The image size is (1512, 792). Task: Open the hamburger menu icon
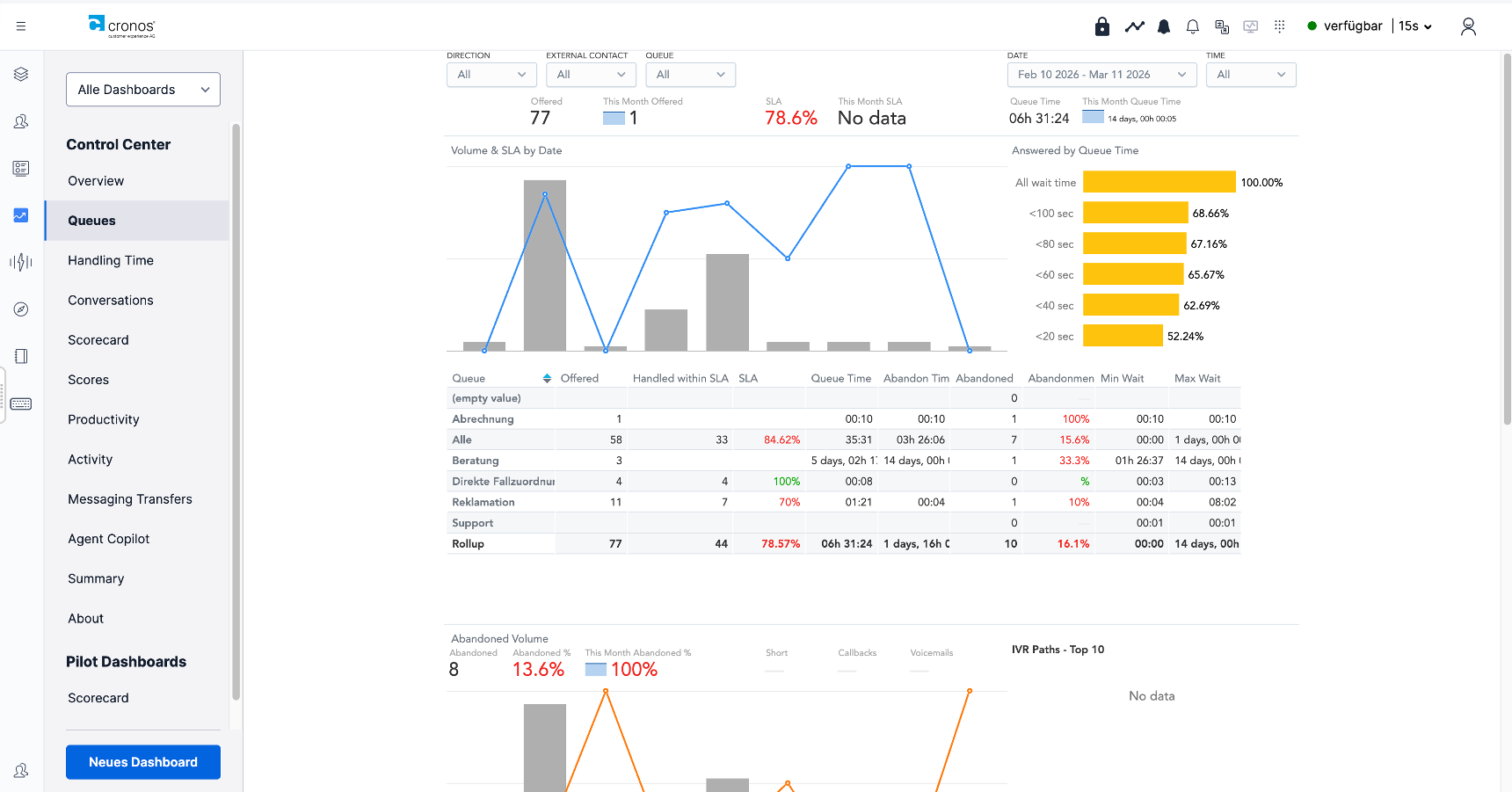(x=21, y=26)
